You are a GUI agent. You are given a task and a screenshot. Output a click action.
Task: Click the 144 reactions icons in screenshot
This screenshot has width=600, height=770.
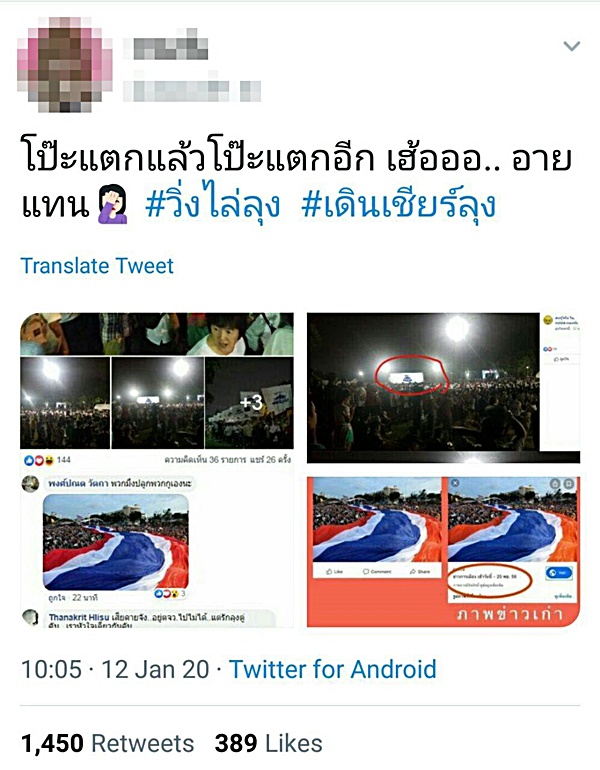(x=47, y=460)
